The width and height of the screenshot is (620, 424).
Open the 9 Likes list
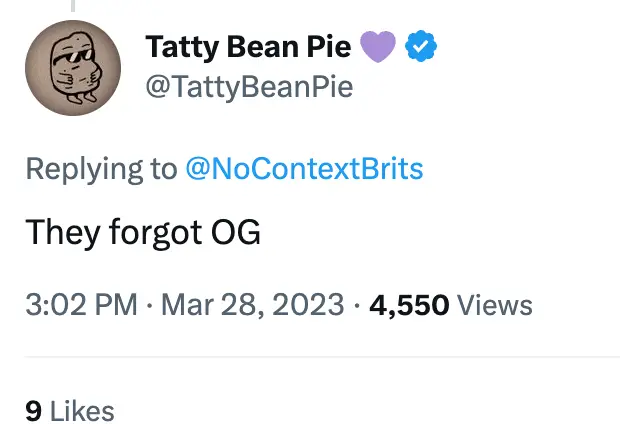tap(70, 410)
